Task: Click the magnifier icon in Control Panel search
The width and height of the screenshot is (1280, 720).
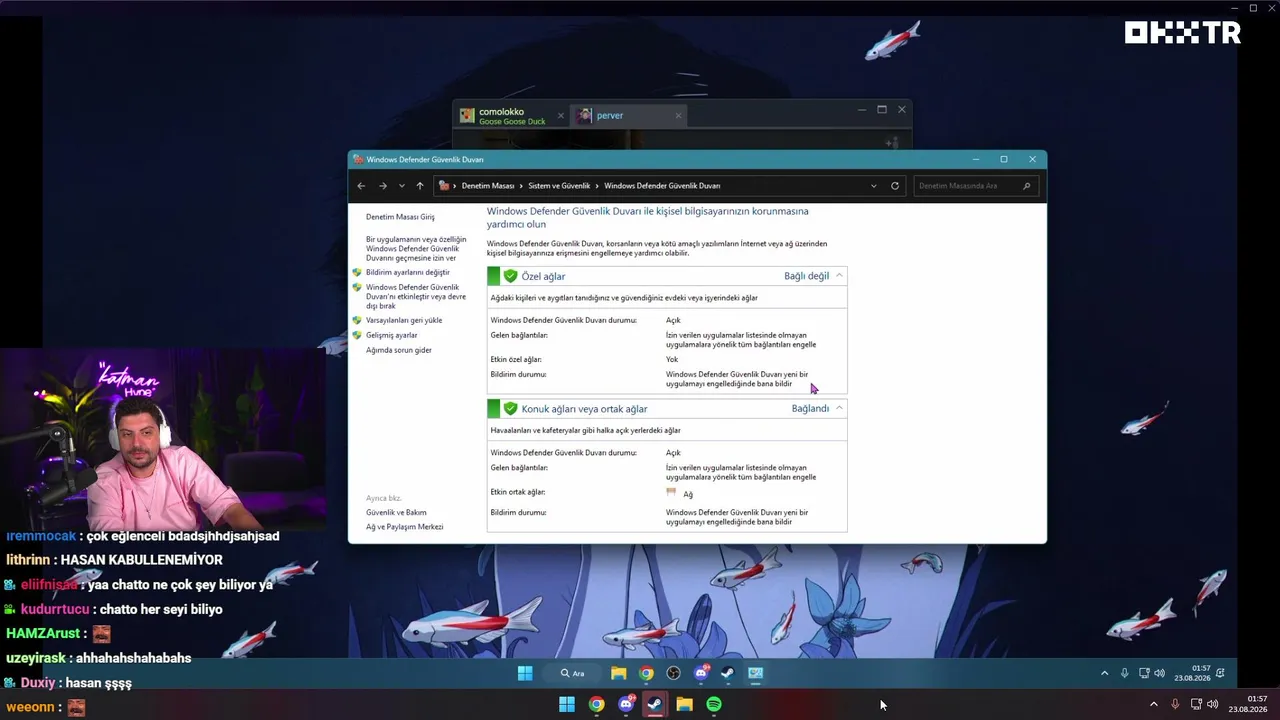Action: (x=1026, y=186)
